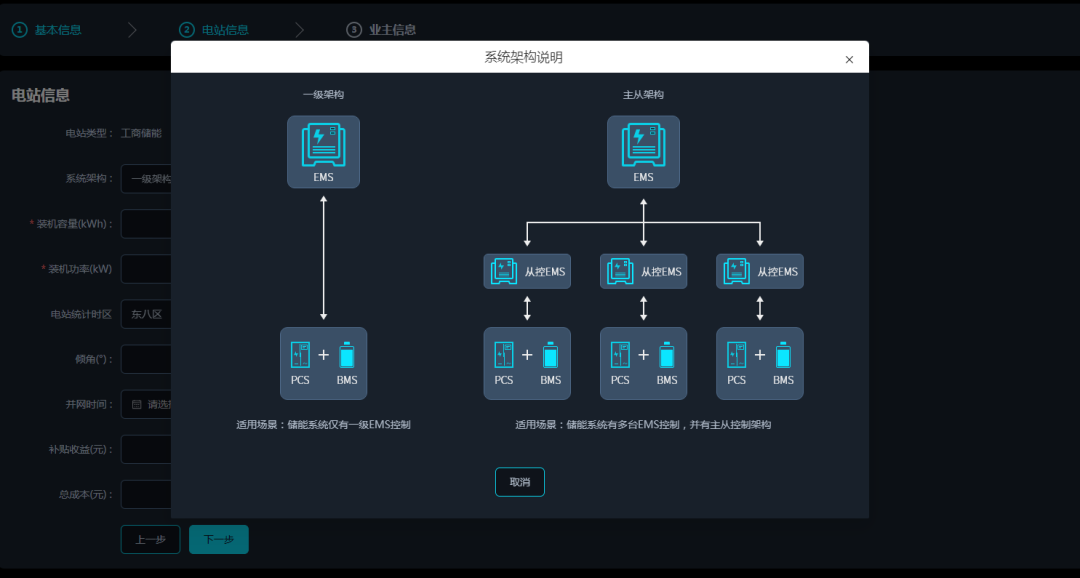Viewport: 1080px width, 578px height.
Task: Click the 上一步 button
Action: click(150, 540)
